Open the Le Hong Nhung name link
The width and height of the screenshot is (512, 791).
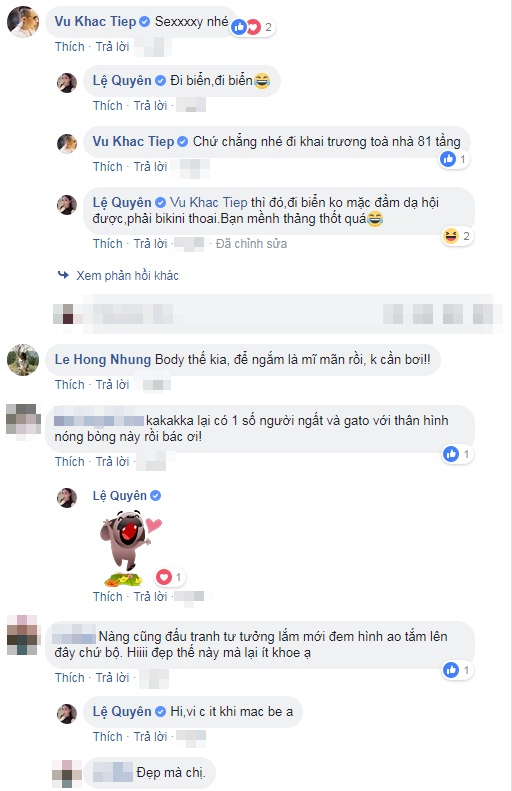click(103, 359)
